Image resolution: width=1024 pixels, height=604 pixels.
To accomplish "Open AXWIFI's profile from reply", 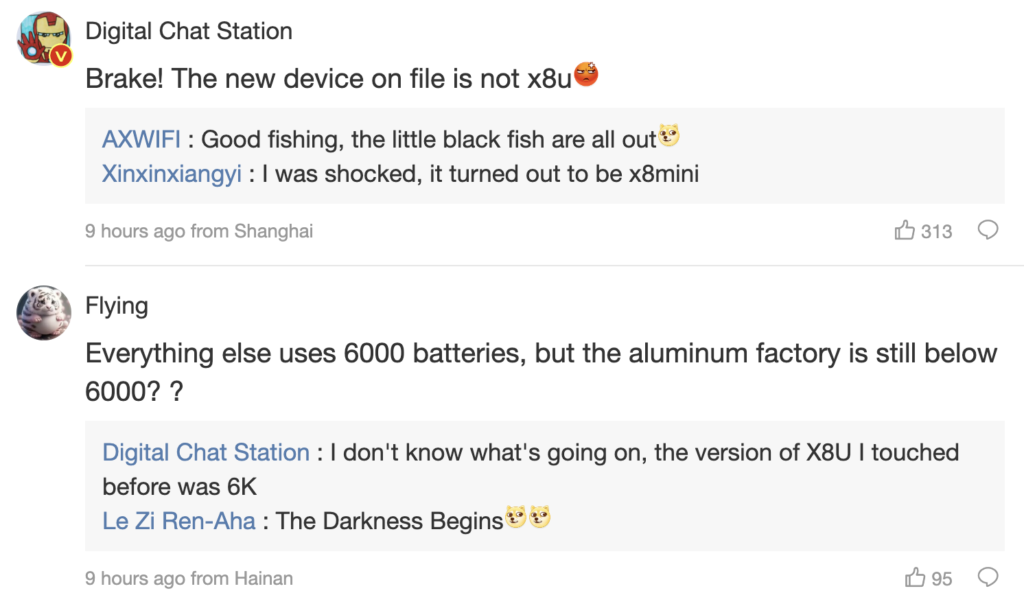I will 141,139.
